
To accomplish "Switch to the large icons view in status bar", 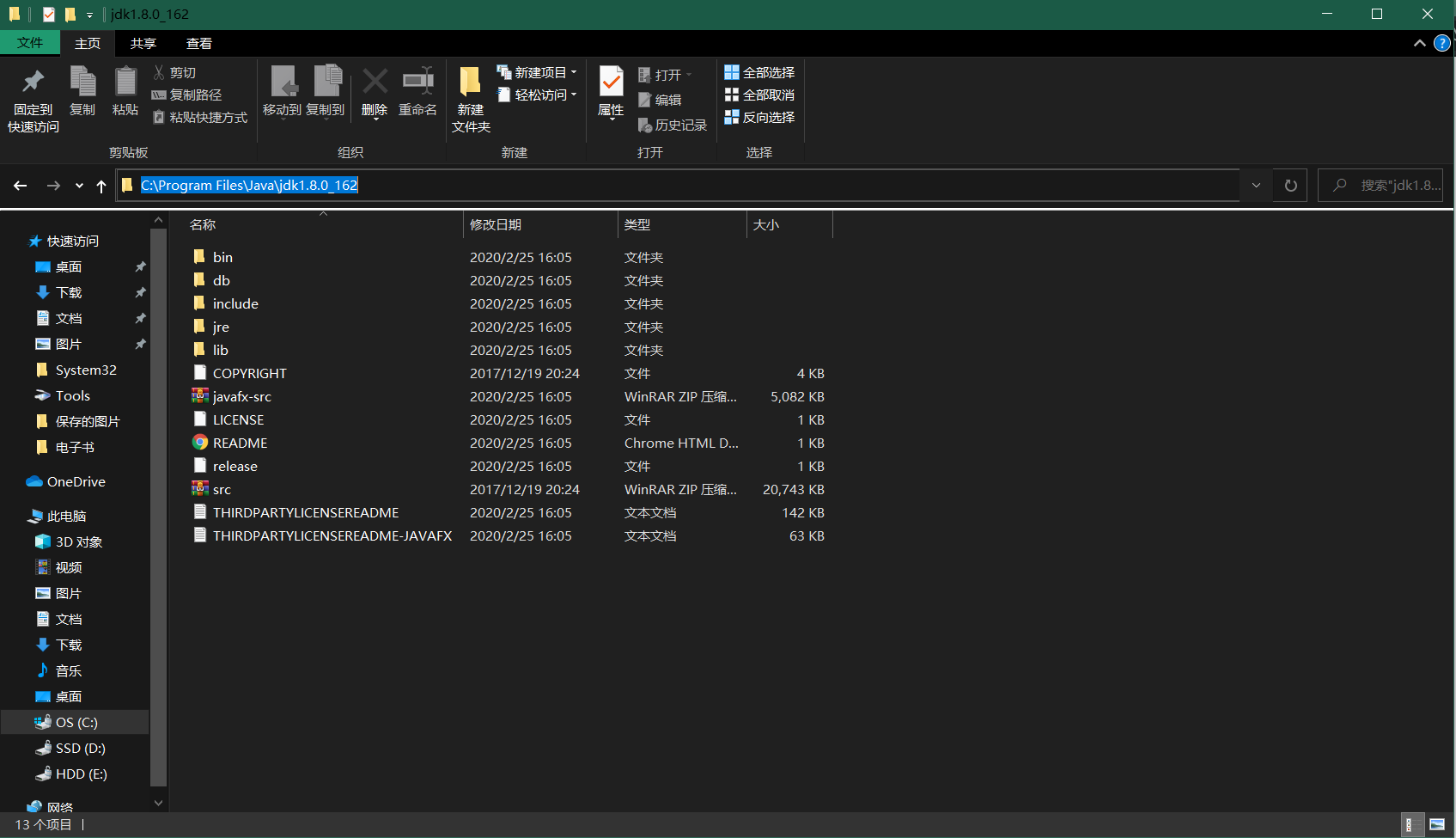I will coord(1437,824).
